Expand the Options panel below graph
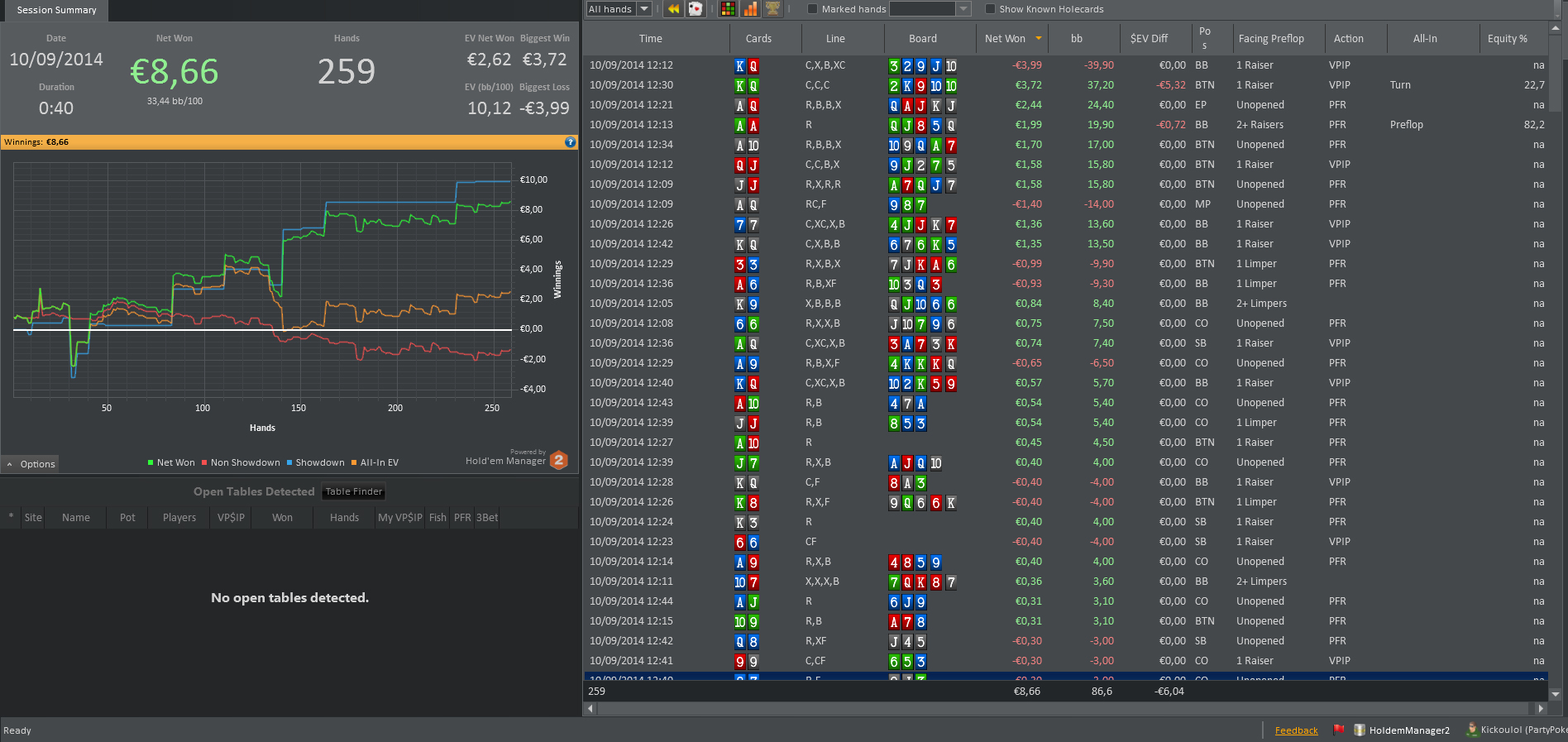 (31, 464)
